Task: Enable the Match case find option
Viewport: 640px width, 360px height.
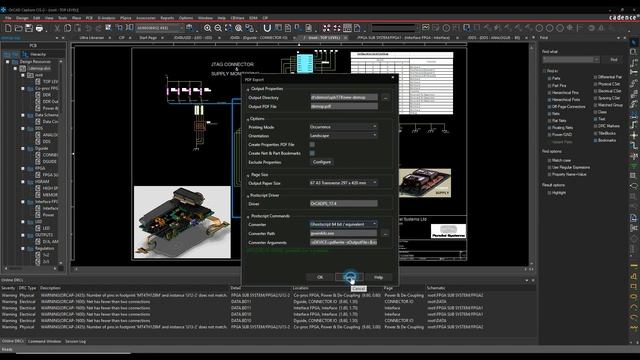Action: pyautogui.click(x=549, y=160)
